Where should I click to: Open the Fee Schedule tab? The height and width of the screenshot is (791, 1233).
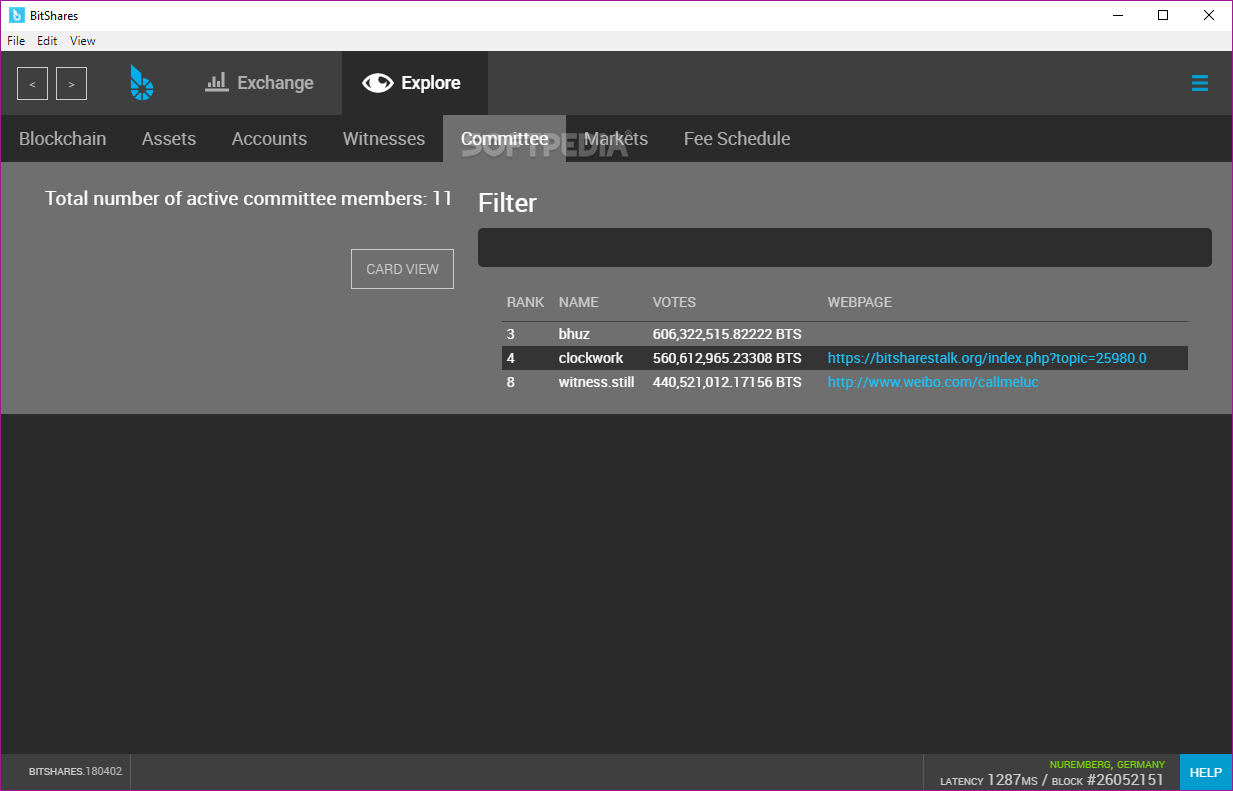tap(737, 139)
